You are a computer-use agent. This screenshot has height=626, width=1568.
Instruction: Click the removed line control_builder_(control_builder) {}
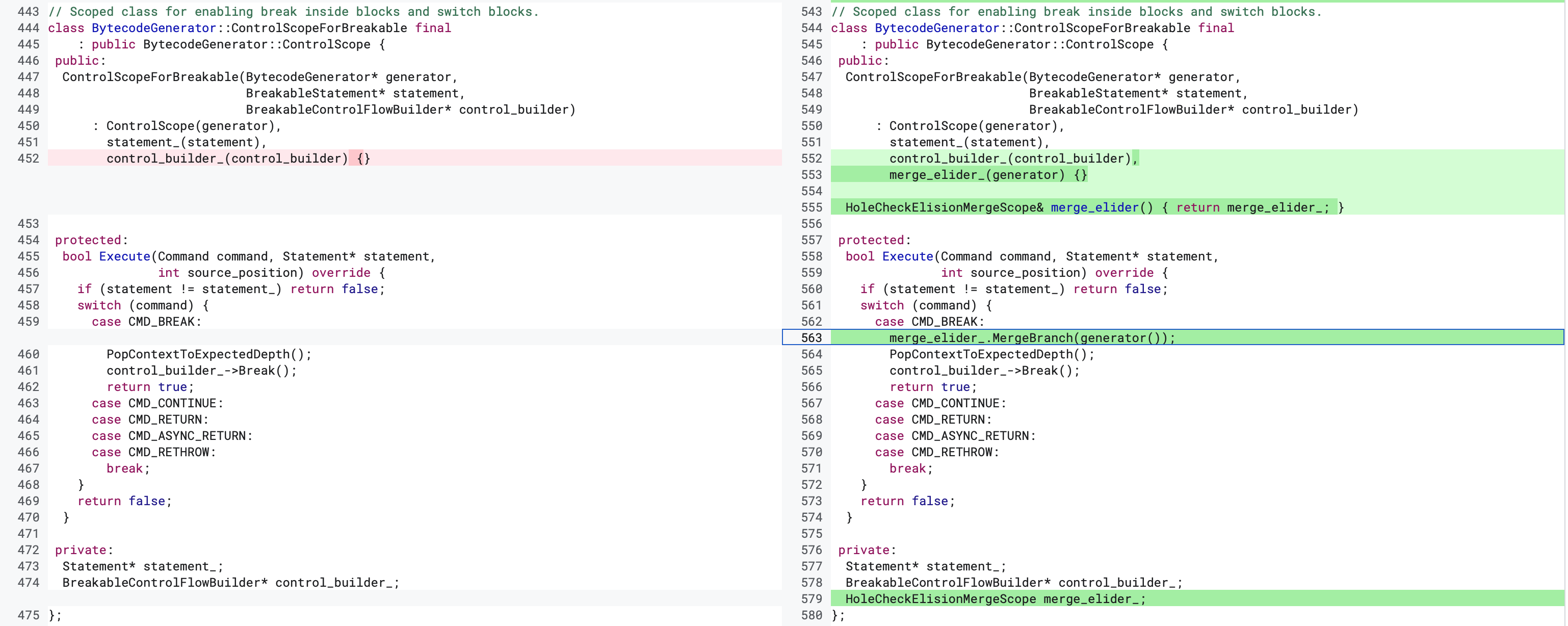(238, 159)
